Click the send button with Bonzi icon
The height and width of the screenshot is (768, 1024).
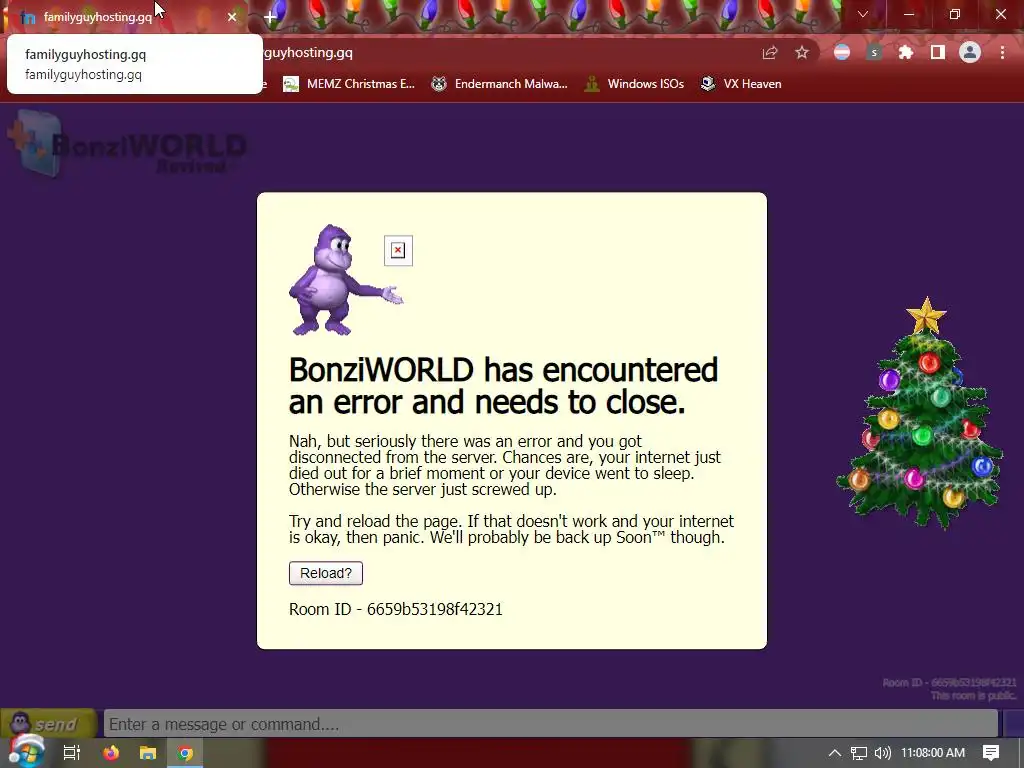(48, 724)
